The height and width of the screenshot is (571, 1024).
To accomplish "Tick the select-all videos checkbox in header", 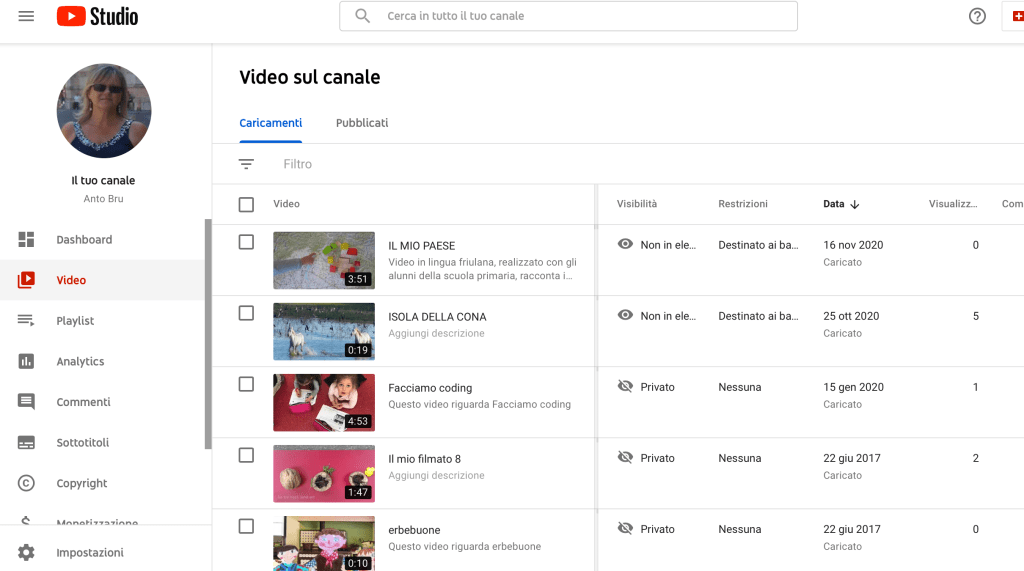I will [x=246, y=205].
